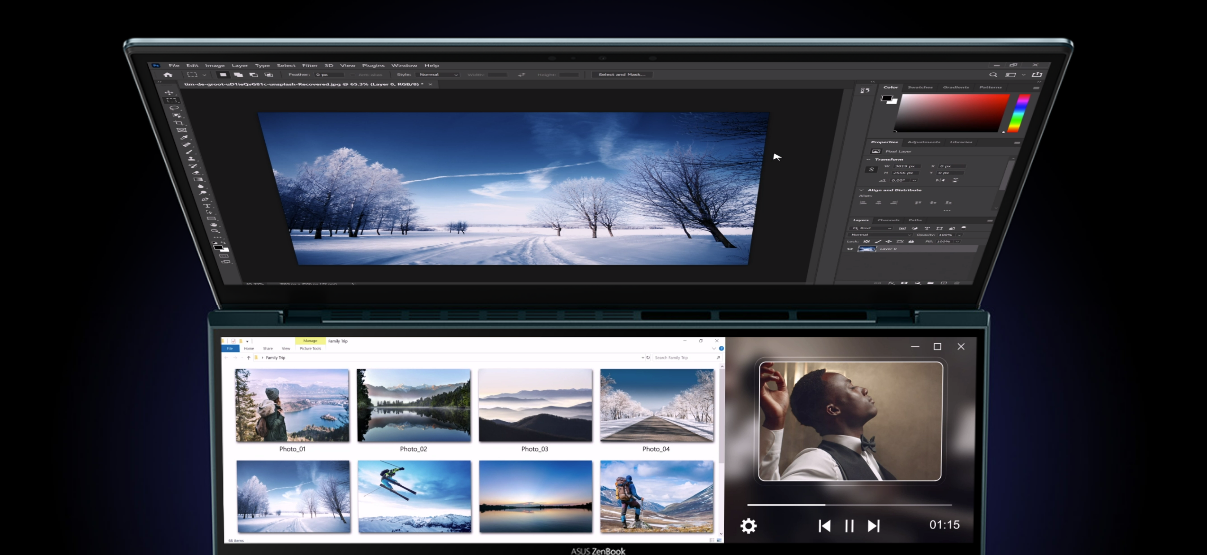Screen dimensions: 1207x555
Task: Open the media player settings gear
Action: click(x=748, y=526)
